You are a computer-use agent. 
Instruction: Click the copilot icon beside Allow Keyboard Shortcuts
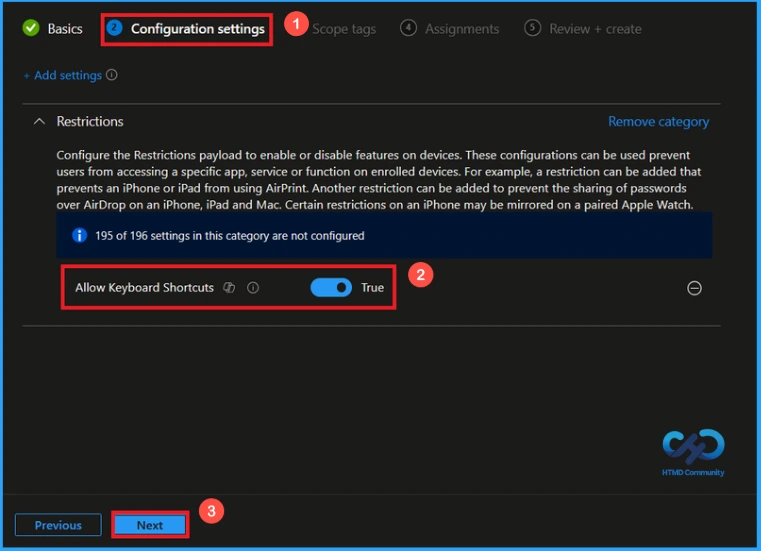tap(229, 287)
